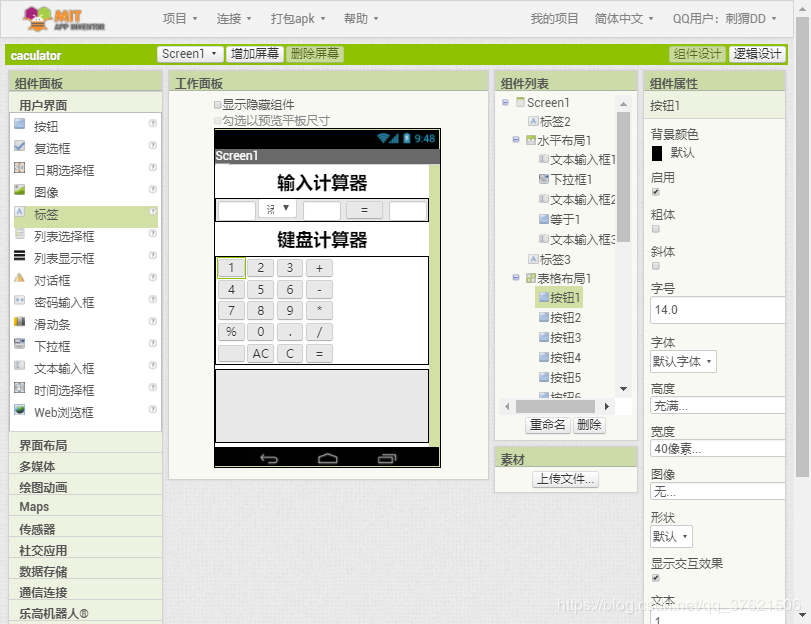Click the black 背景颜色 swatch
The height and width of the screenshot is (624, 811).
(657, 153)
